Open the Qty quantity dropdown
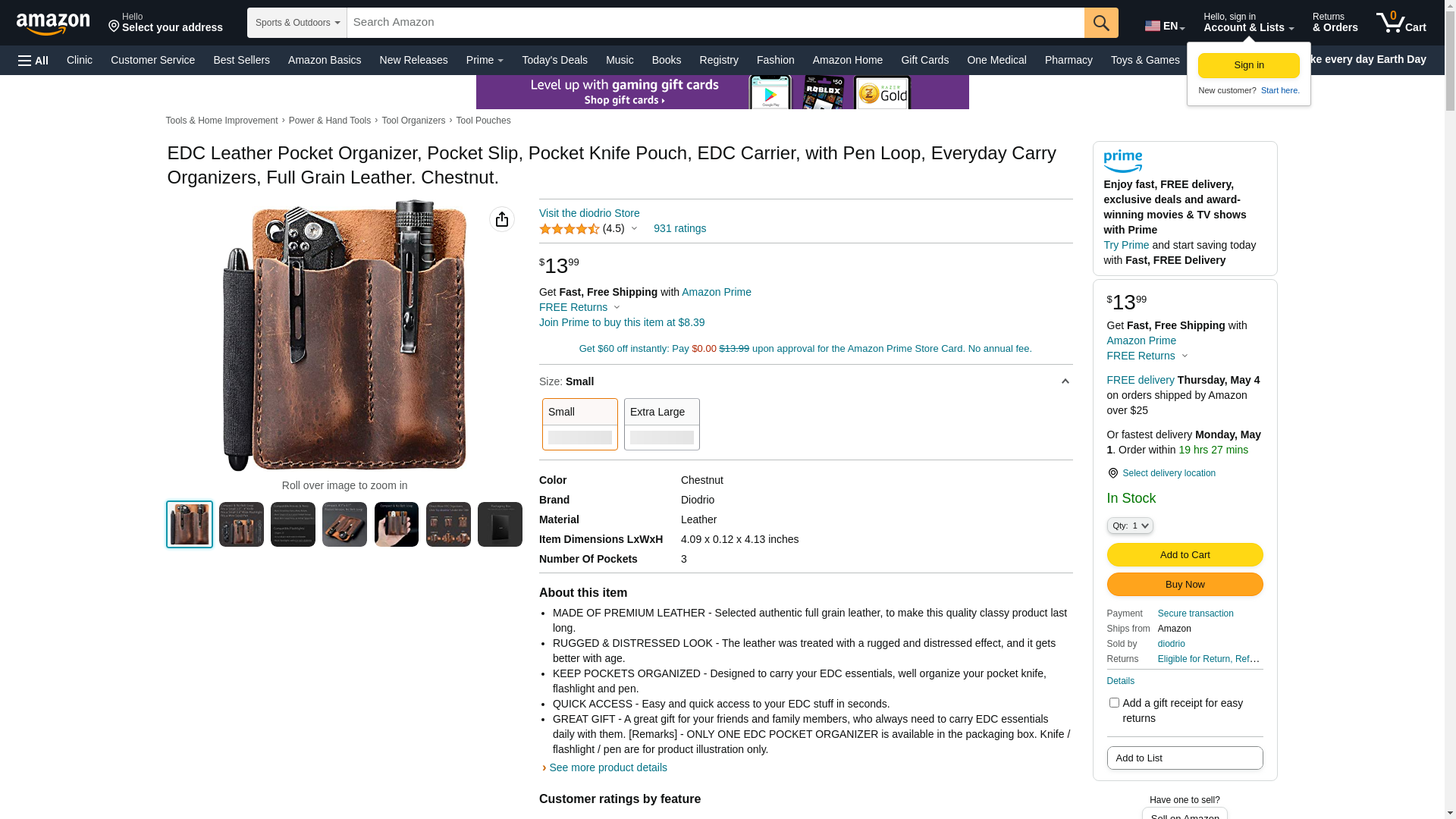This screenshot has width=1456, height=819. pos(1130,526)
